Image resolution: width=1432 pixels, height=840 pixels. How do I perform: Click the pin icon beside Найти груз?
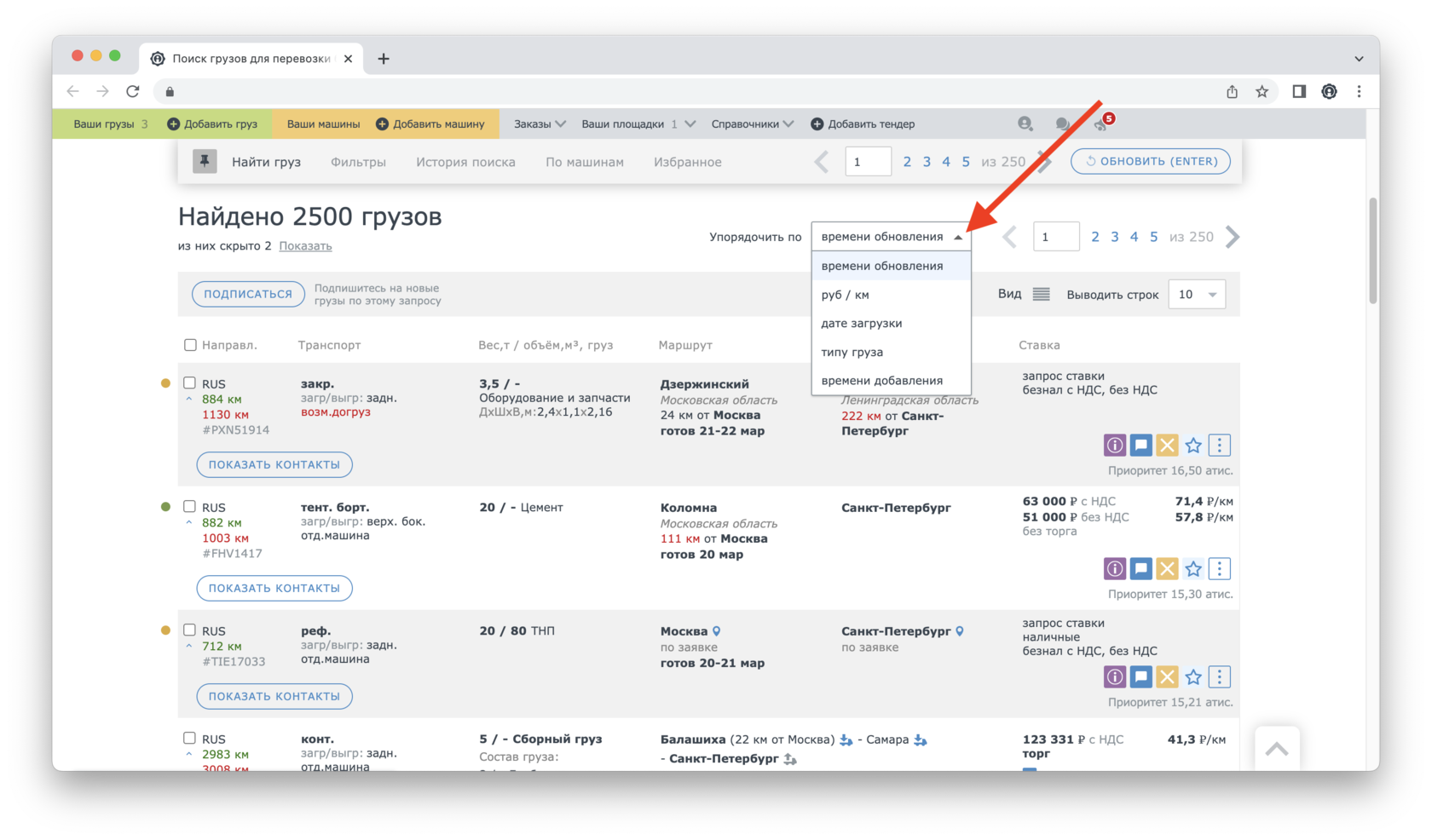point(205,161)
